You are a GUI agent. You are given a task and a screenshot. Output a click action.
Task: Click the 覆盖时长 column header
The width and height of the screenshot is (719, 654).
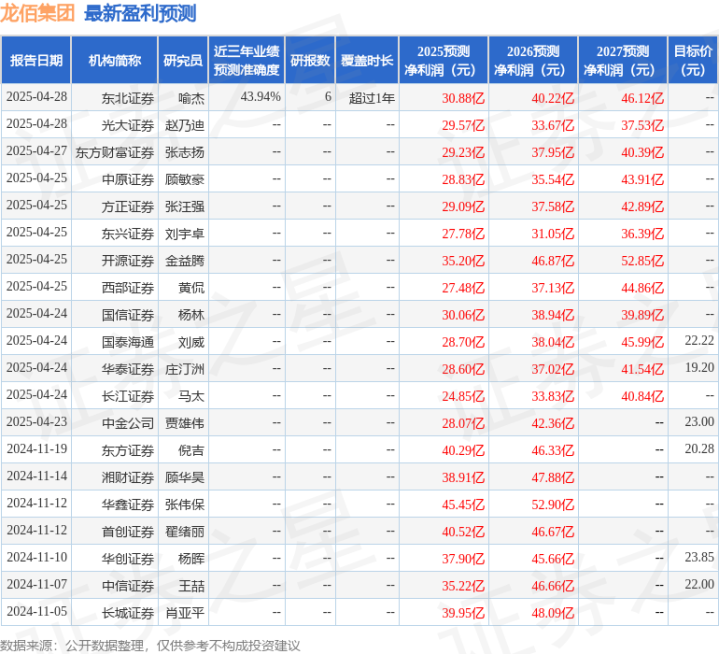pyautogui.click(x=367, y=60)
